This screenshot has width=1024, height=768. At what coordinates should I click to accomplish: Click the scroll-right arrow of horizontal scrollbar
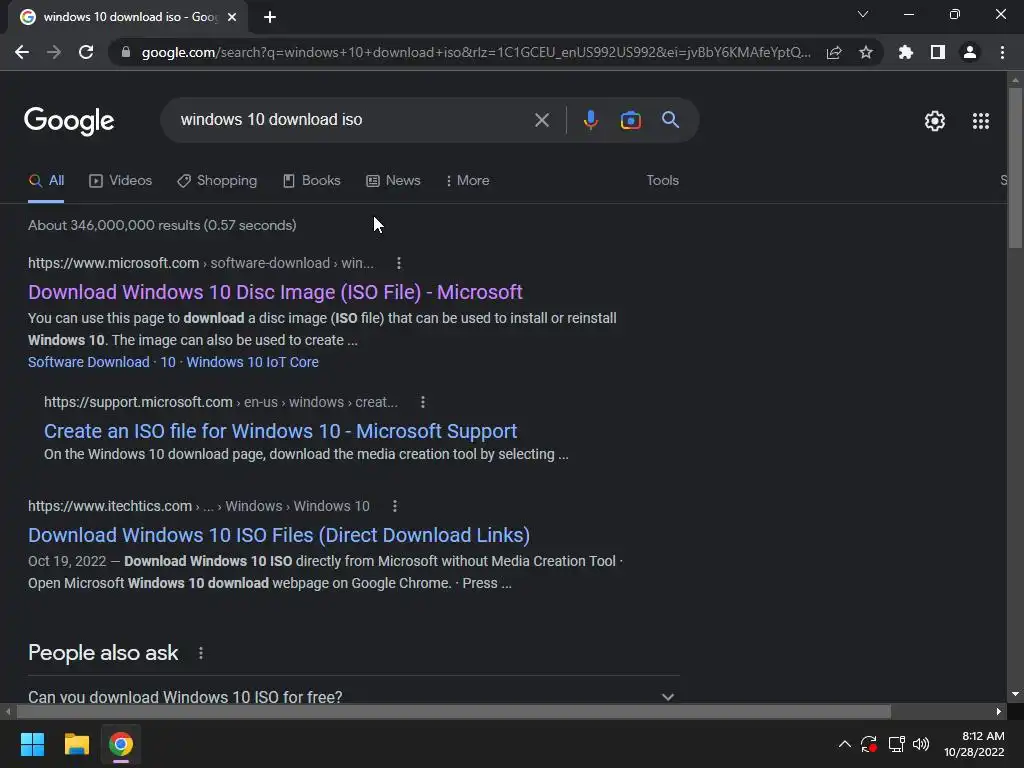(998, 711)
